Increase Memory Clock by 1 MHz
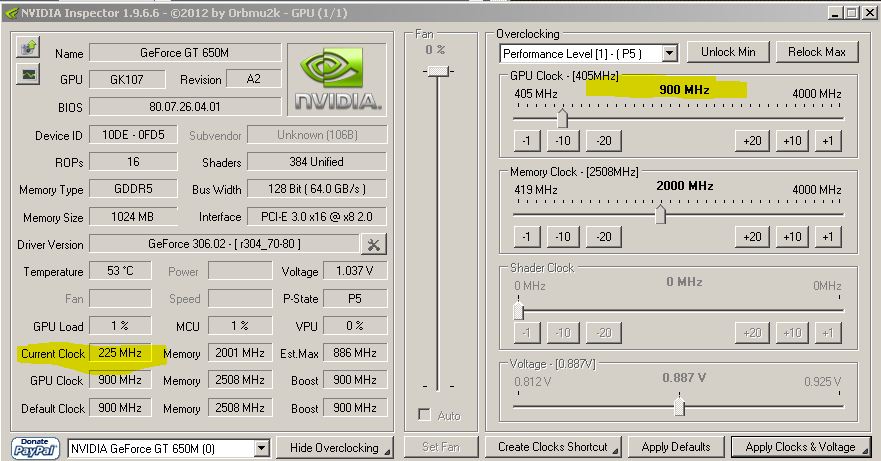Image resolution: width=881 pixels, height=461 pixels. pyautogui.click(x=828, y=237)
